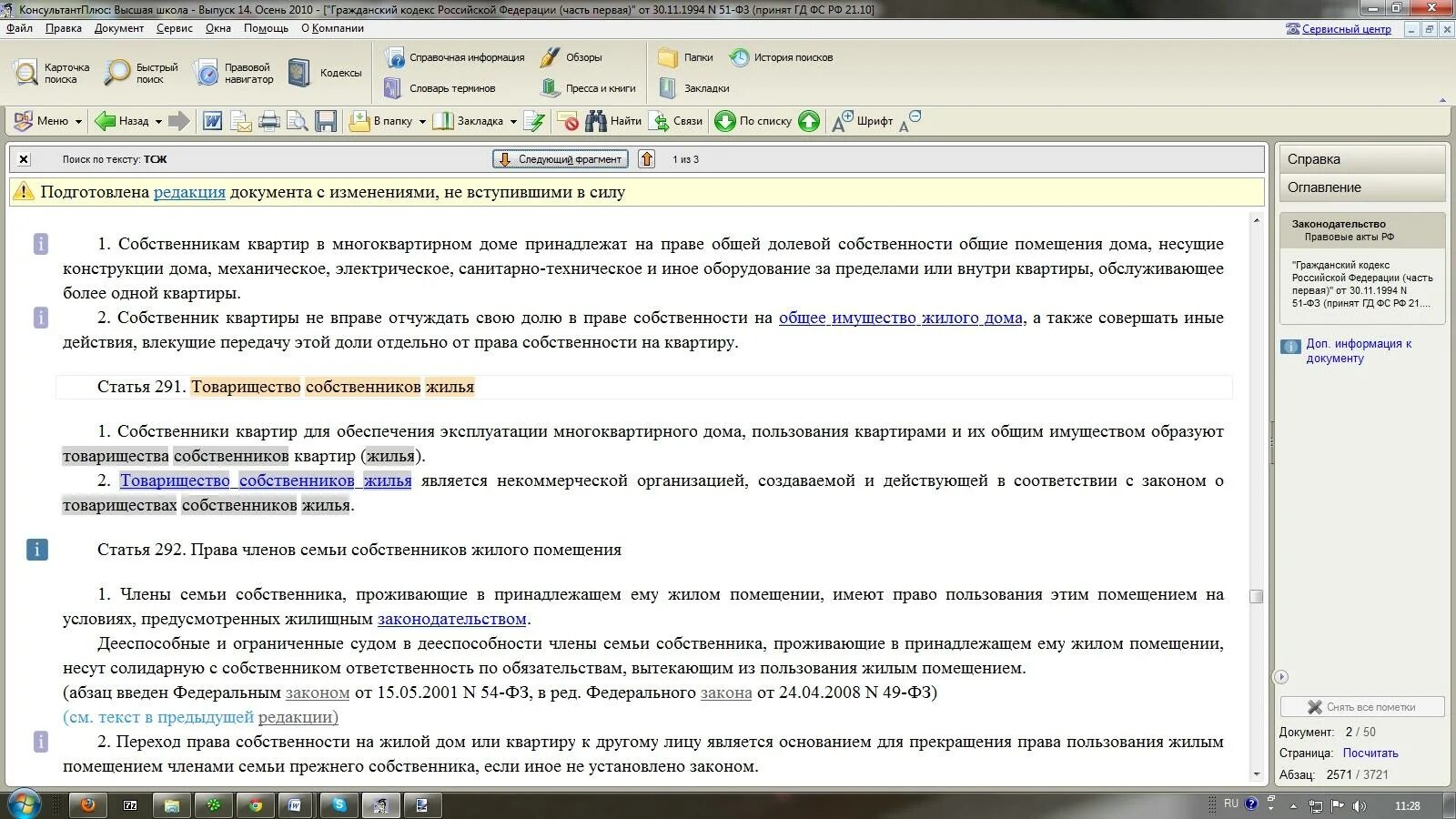This screenshot has height=819, width=1456.
Task: Open Закладки bookmarks list
Action: [x=694, y=88]
